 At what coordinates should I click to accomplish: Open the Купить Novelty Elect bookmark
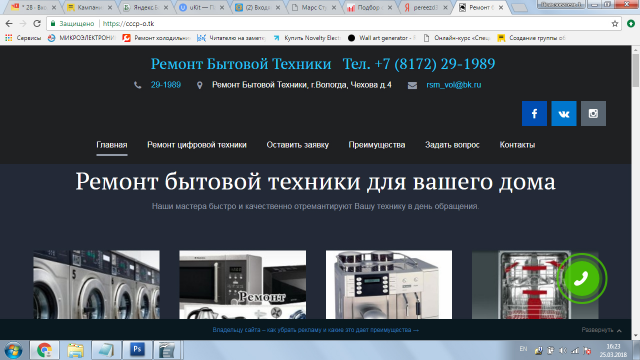(307, 38)
